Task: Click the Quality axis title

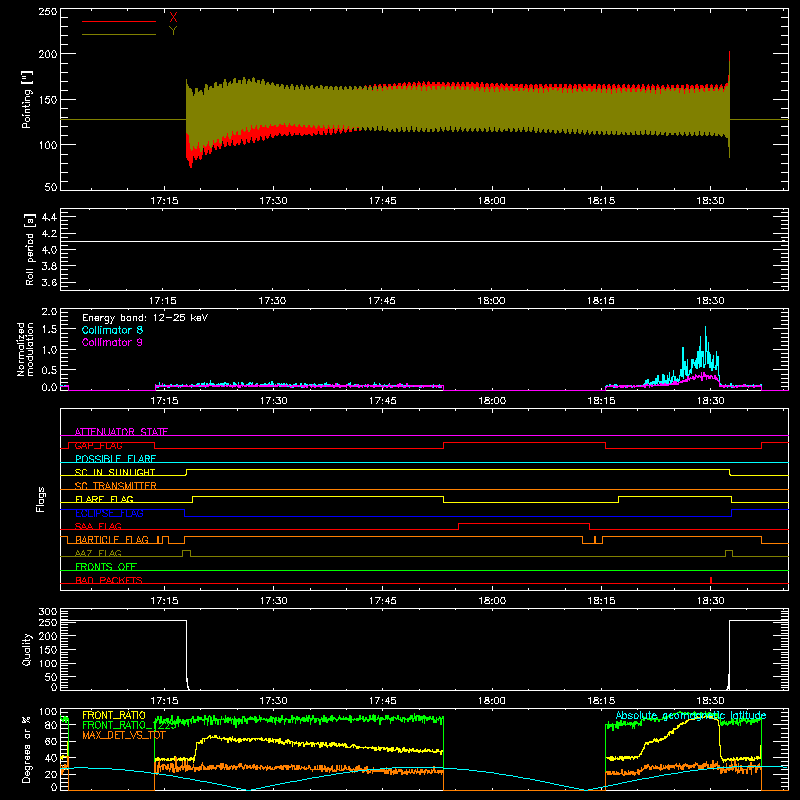Action: [27, 649]
